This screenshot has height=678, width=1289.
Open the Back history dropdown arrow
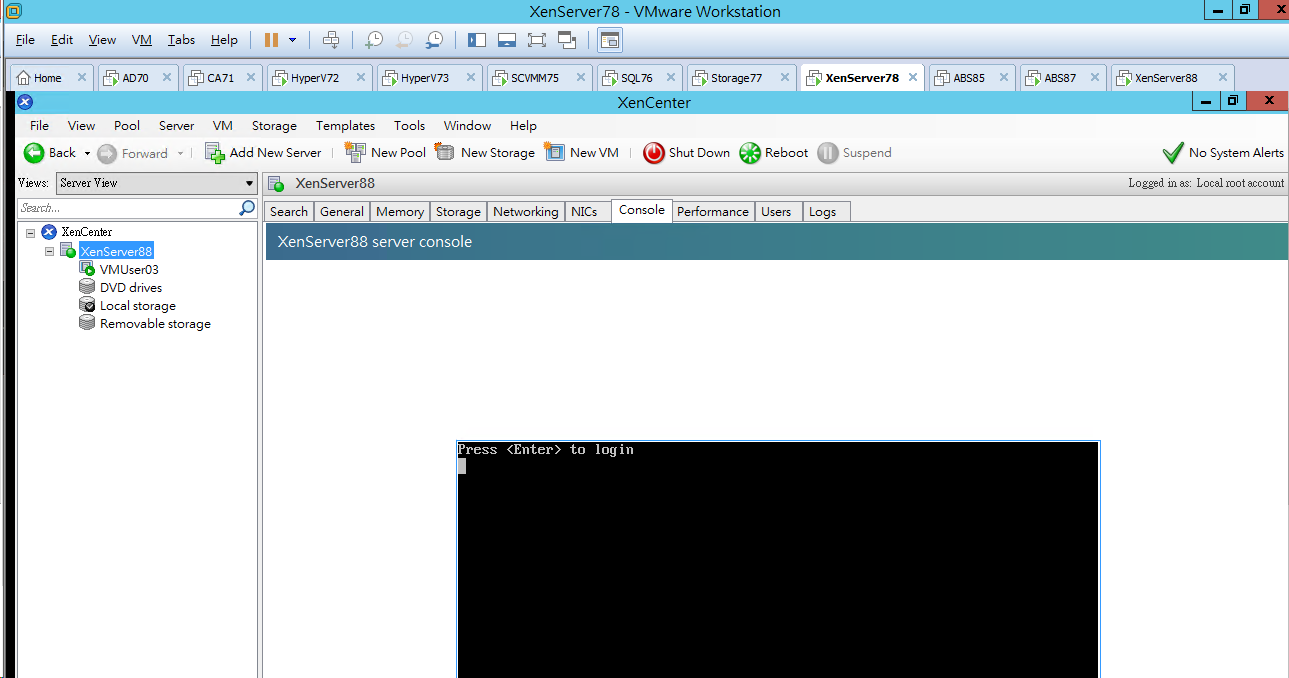(x=87, y=153)
